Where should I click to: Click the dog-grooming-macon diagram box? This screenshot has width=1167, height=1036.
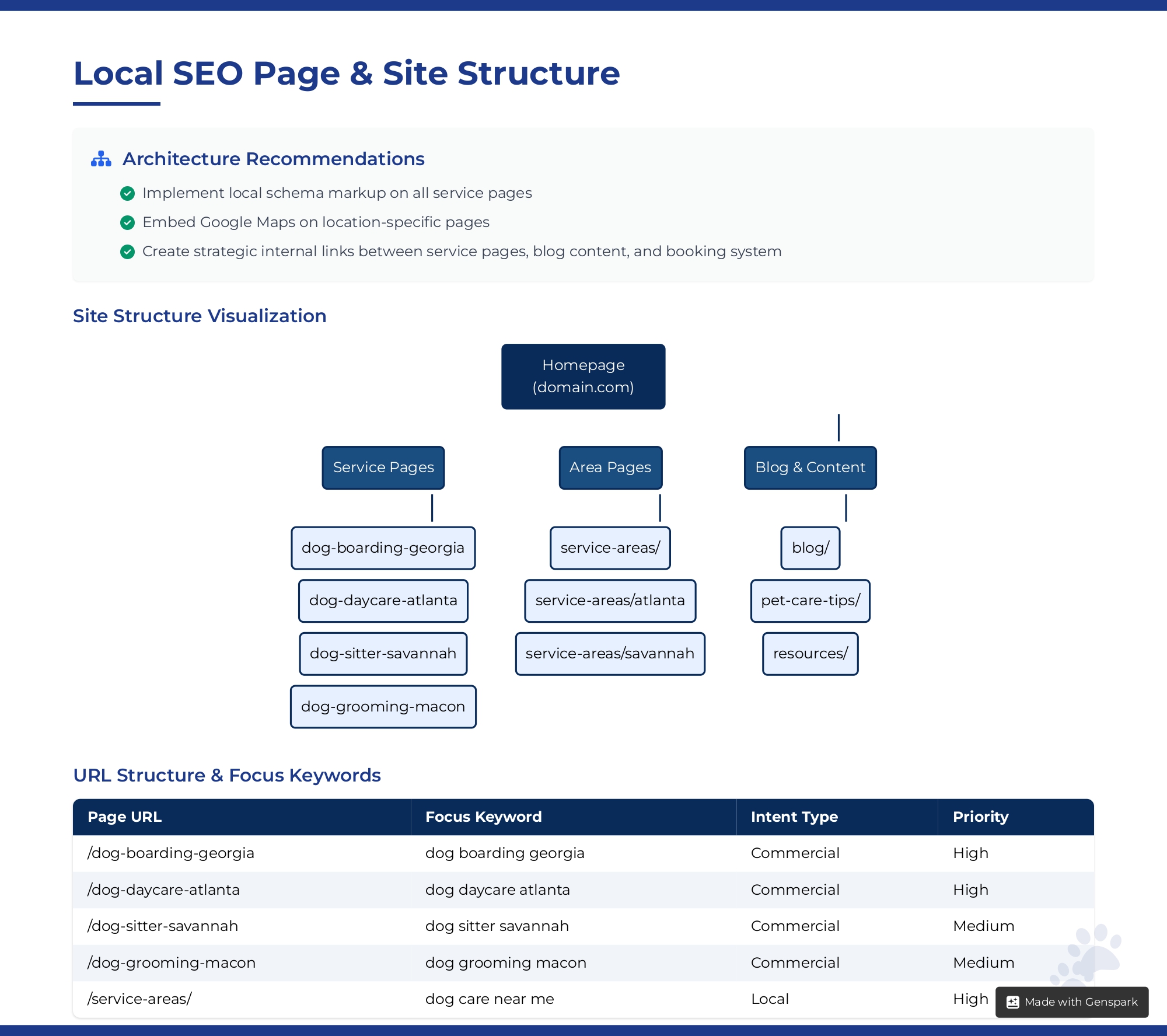click(x=383, y=707)
